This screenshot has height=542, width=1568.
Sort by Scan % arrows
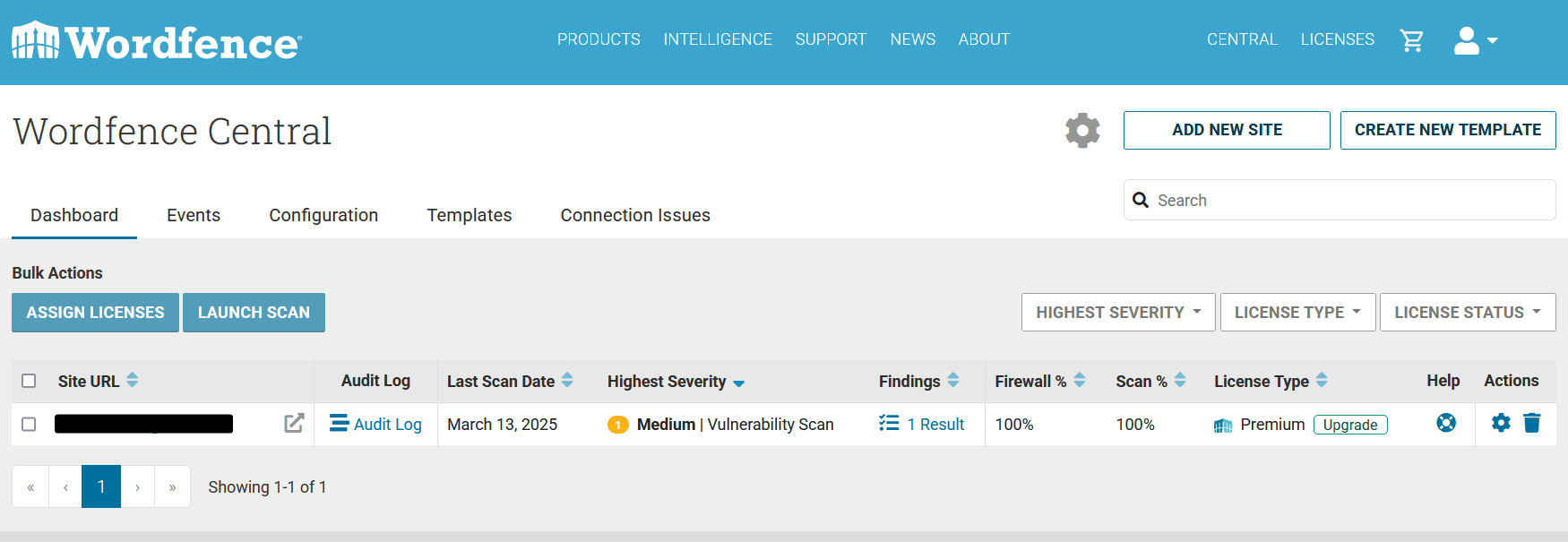[x=1180, y=380]
